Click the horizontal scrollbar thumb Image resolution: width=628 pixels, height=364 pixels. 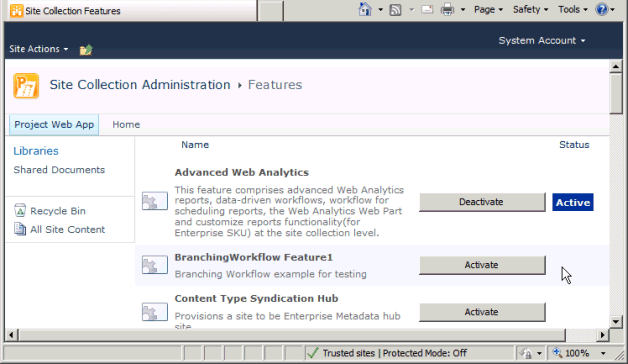(x=292, y=335)
